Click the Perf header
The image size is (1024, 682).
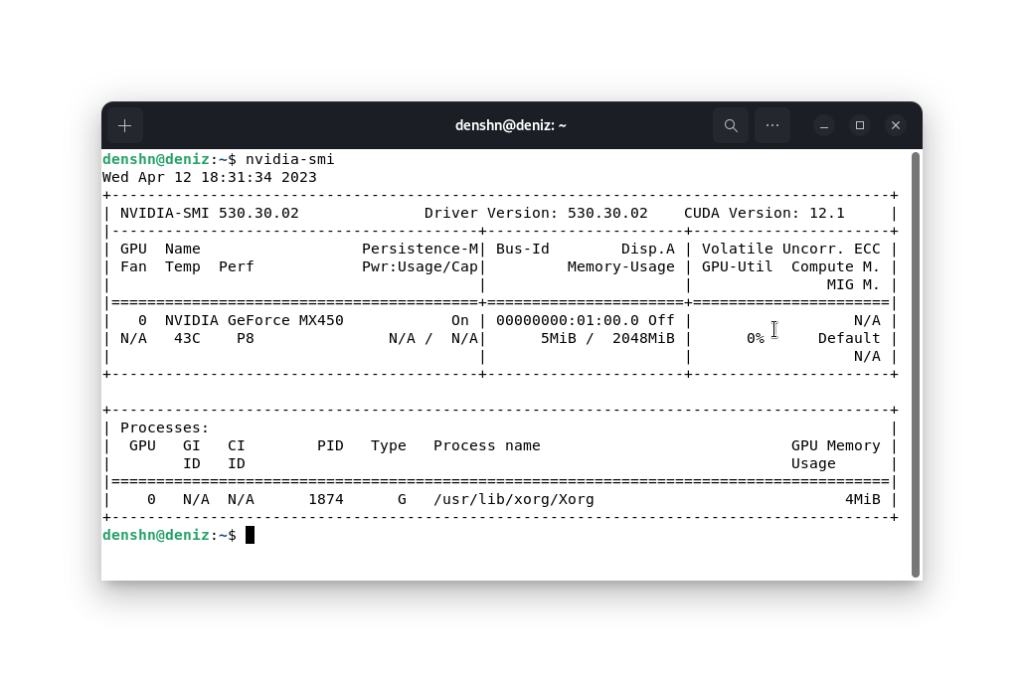pos(236,267)
